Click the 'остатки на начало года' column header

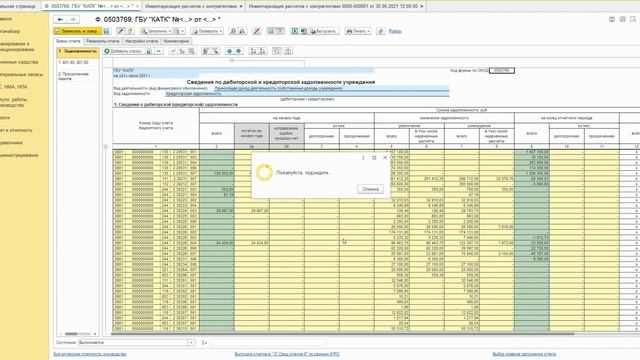(252, 133)
